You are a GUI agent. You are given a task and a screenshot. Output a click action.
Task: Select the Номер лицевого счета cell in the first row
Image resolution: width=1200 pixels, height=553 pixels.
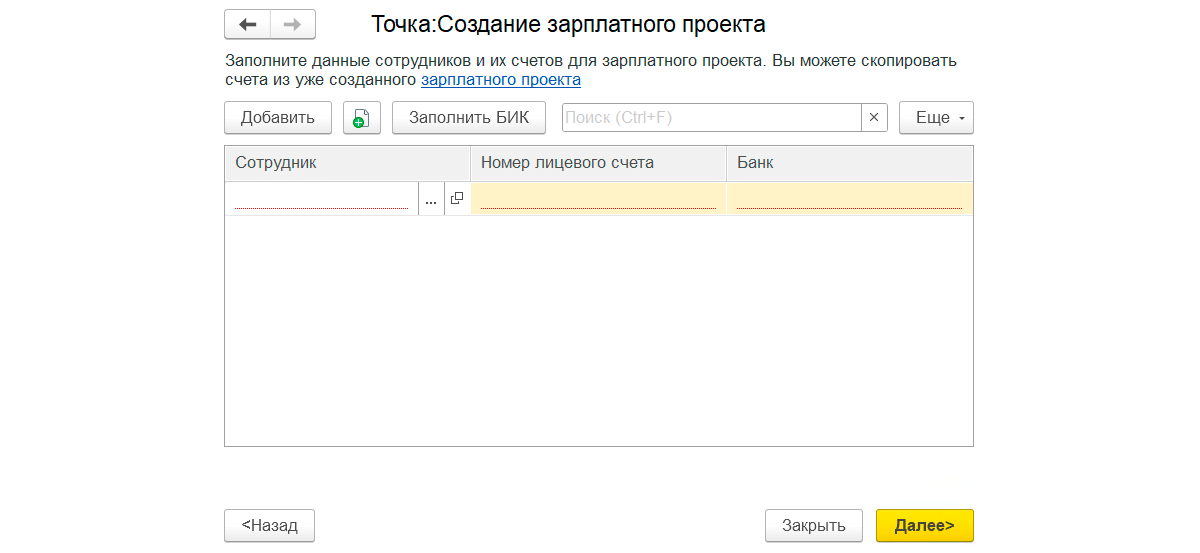click(x=598, y=199)
